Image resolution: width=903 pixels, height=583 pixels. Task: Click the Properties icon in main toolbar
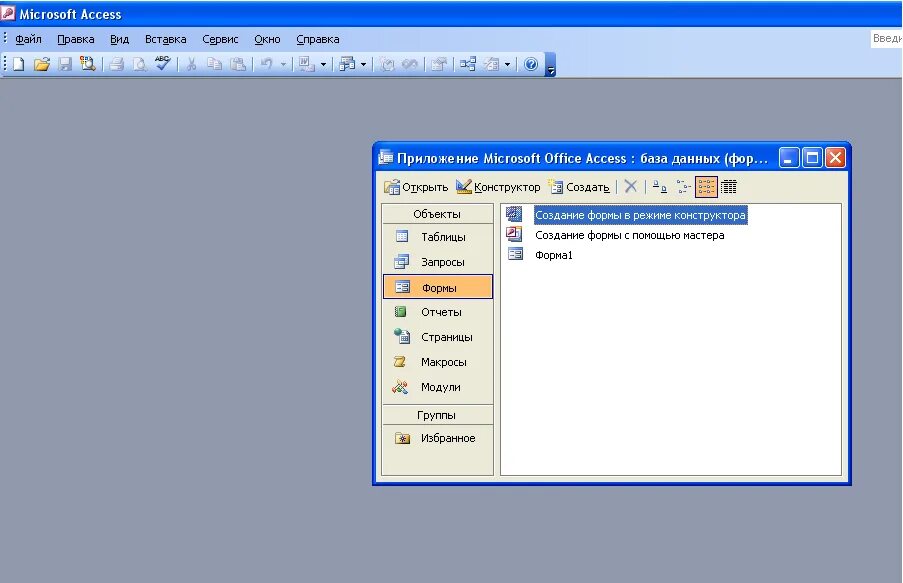pos(439,64)
